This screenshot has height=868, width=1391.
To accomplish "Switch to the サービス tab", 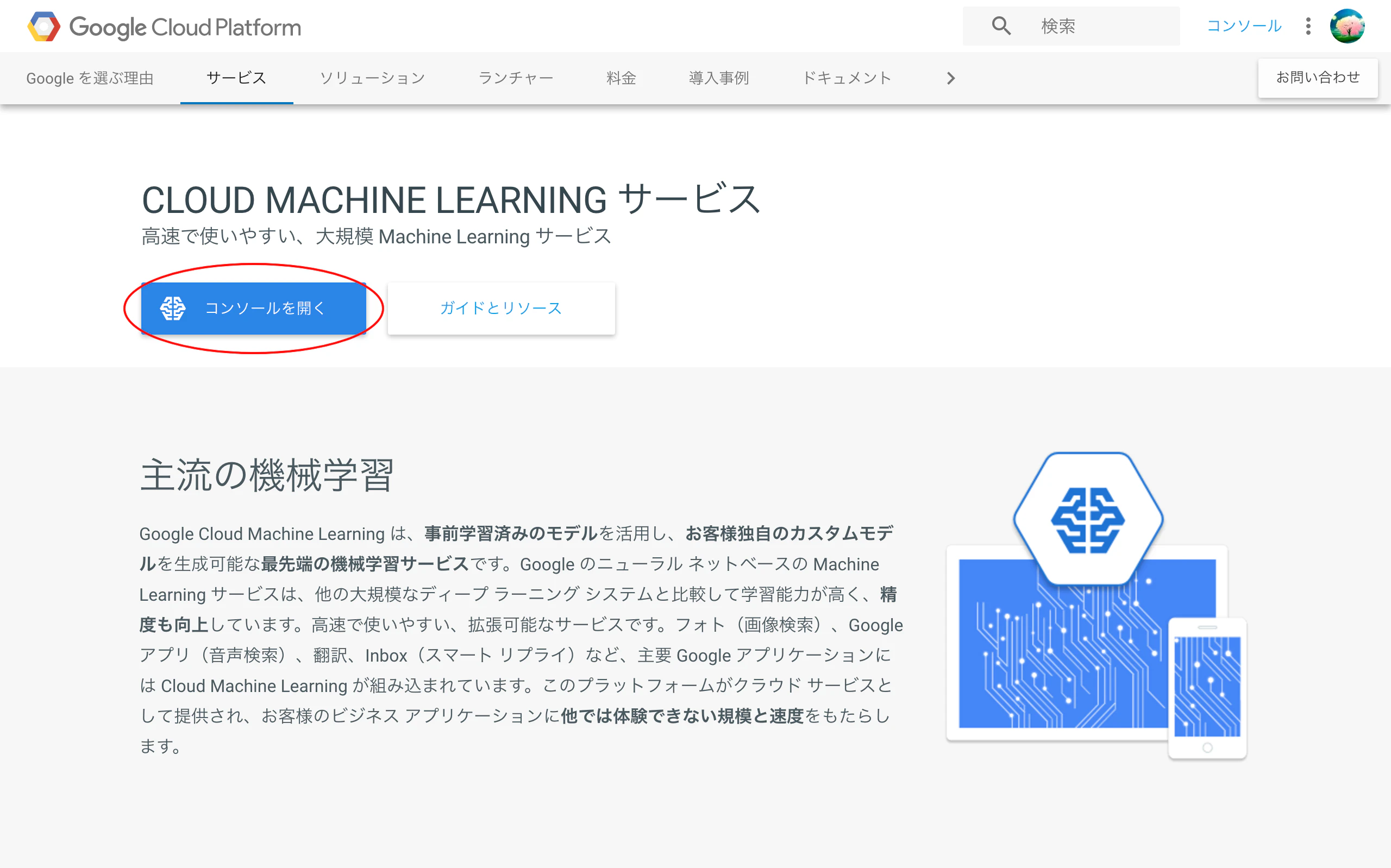I will 236,78.
